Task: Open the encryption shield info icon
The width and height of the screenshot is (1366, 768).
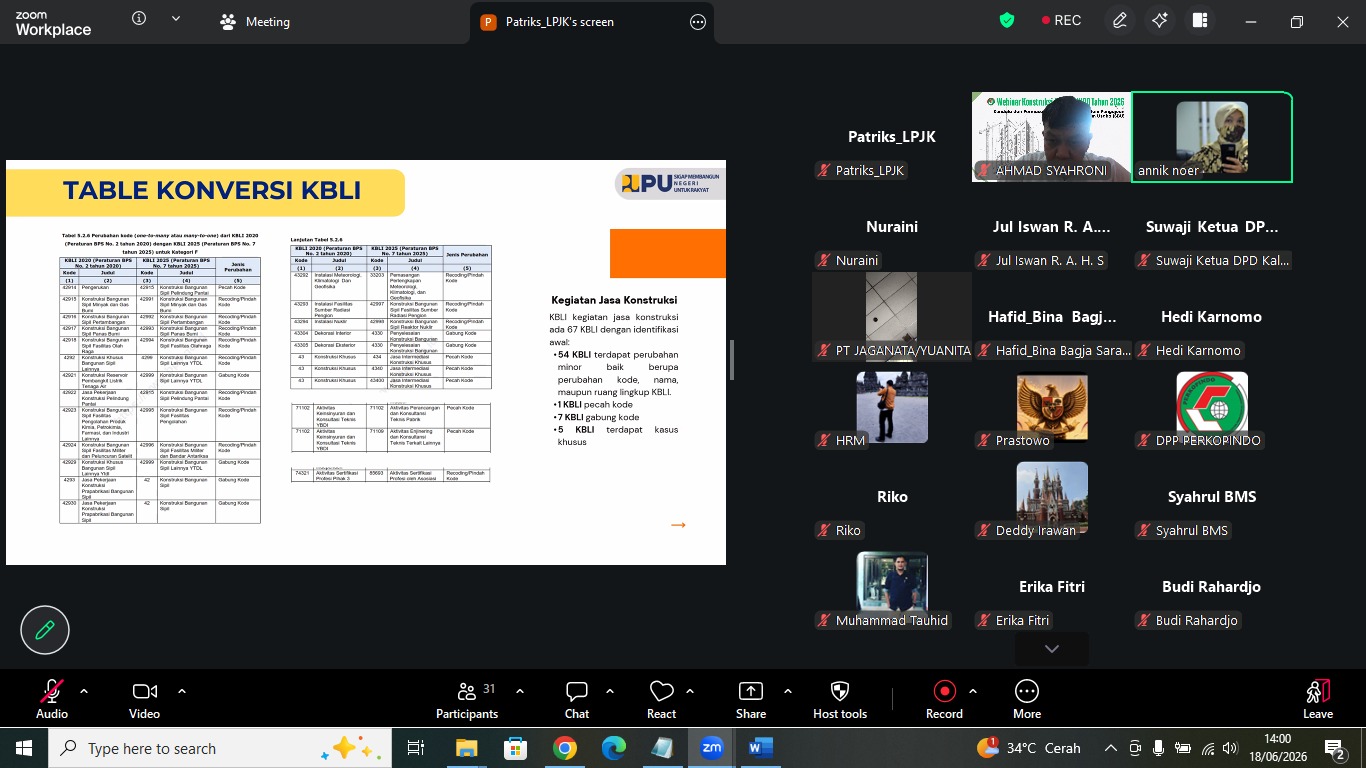Action: click(1007, 20)
